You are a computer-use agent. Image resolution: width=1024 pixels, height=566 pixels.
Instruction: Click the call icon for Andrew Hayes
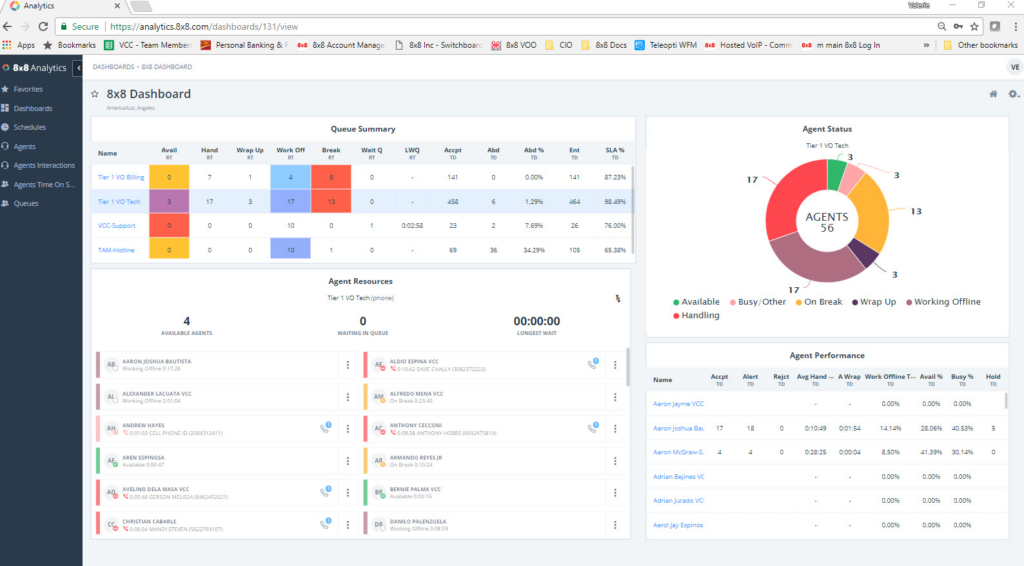point(325,428)
